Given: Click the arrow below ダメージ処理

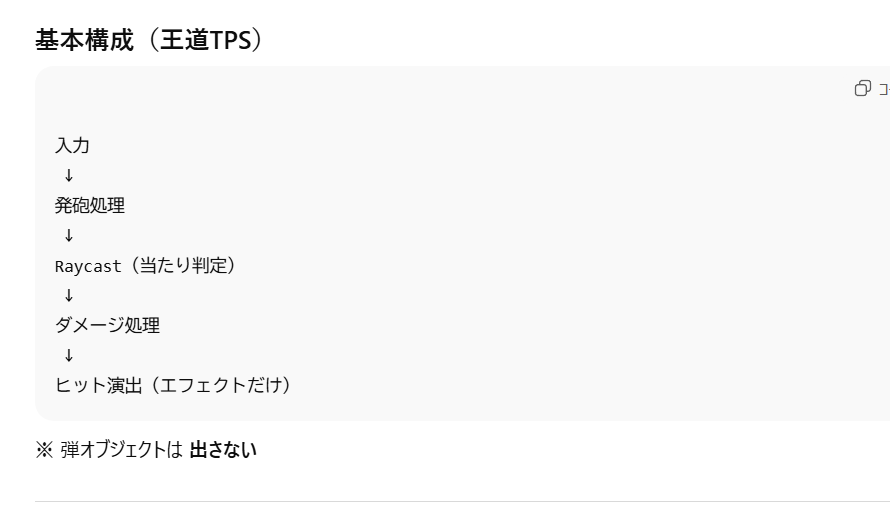Looking at the screenshot, I should (x=69, y=355).
